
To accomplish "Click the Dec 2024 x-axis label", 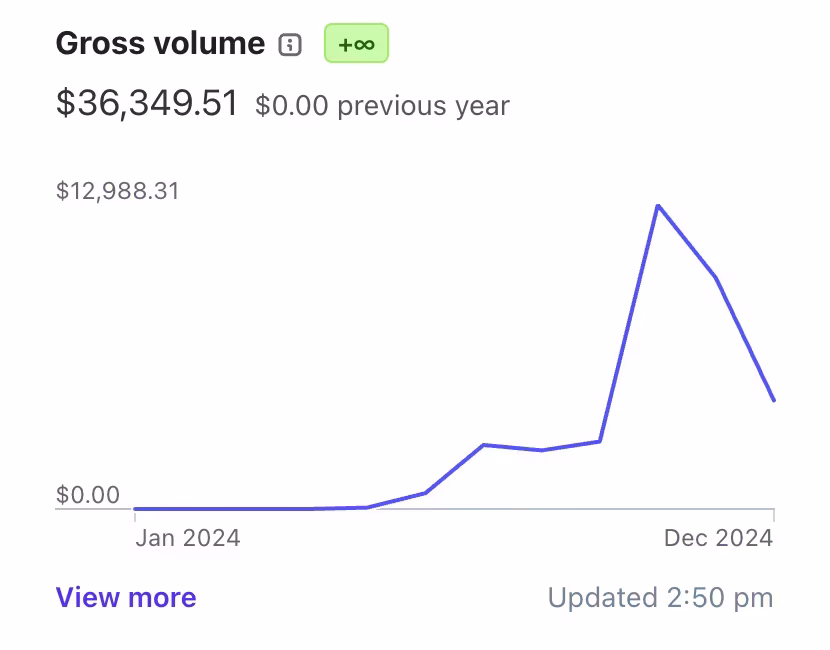I will [718, 538].
